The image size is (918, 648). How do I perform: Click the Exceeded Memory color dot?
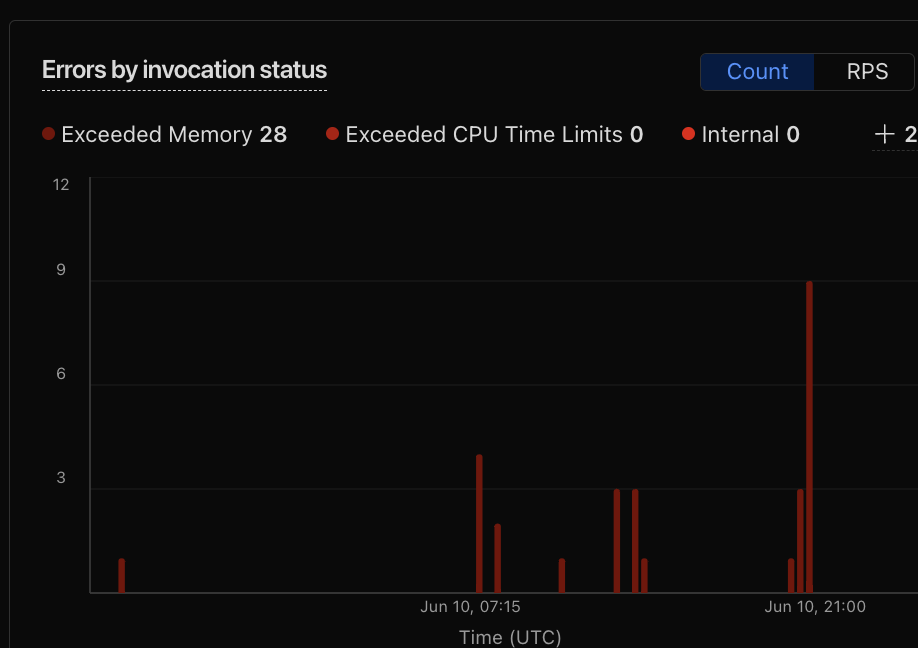click(x=49, y=134)
